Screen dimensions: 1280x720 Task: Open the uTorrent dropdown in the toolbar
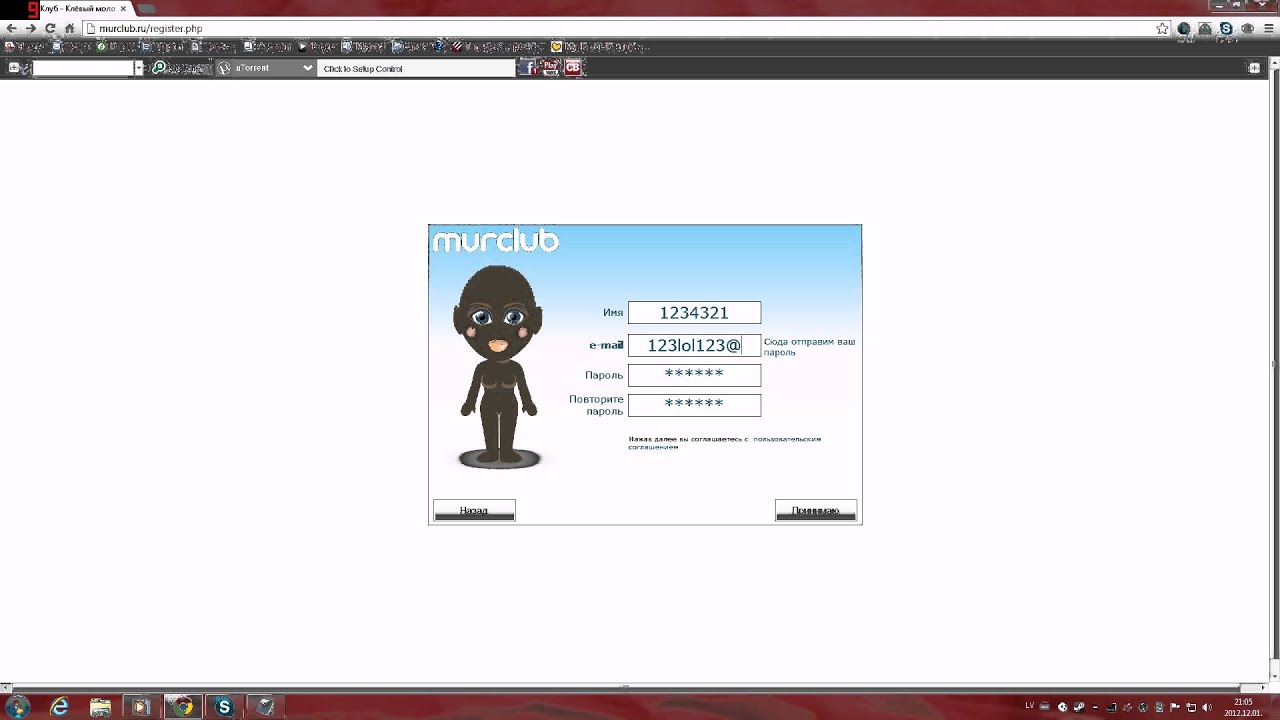(266, 68)
